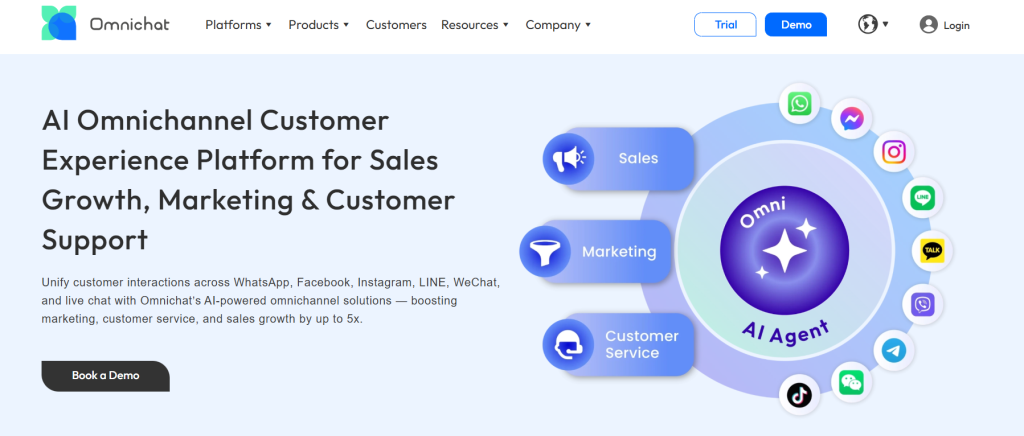Click the Telegram channel icon
The width and height of the screenshot is (1024, 436).
coord(894,350)
